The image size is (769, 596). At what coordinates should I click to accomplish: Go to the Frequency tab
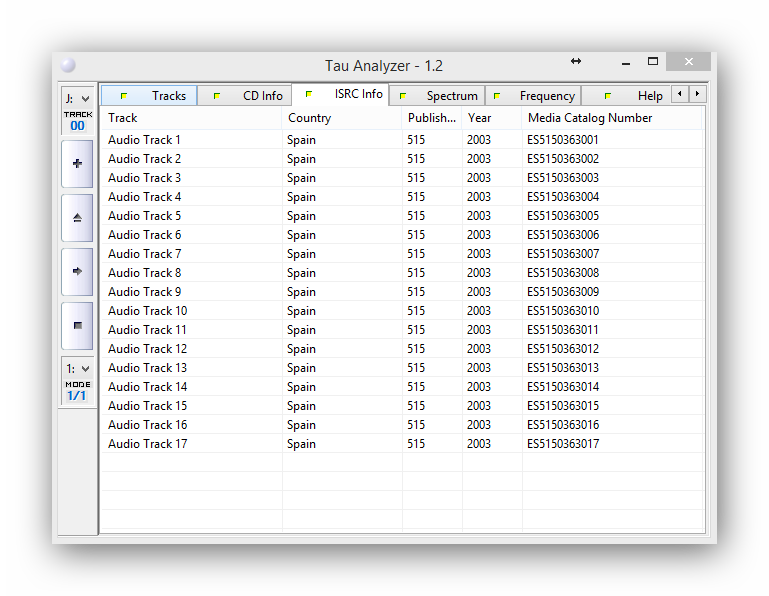[534, 96]
